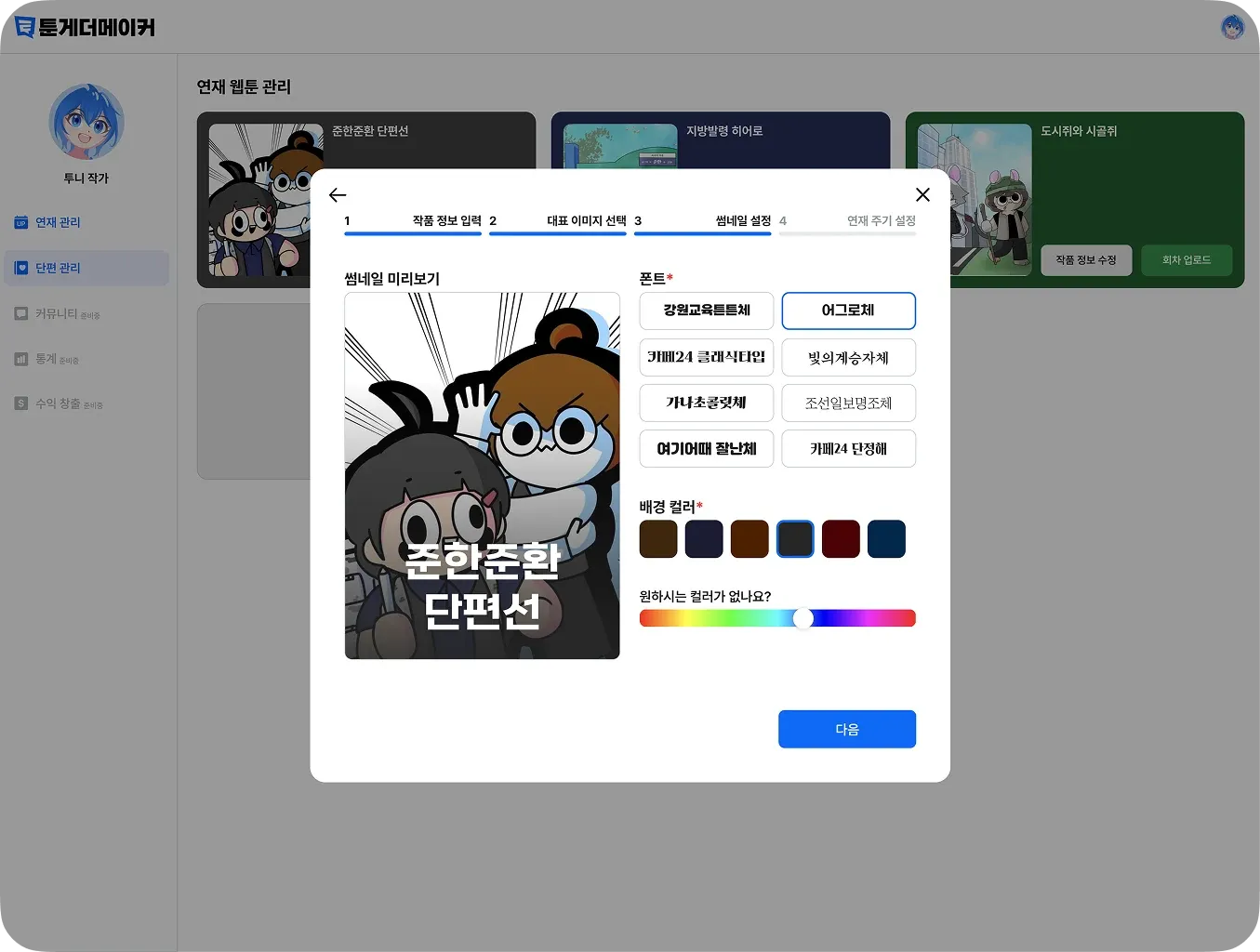The width and height of the screenshot is (1260, 952).
Task: Click the 투니 작가 profile picture
Action: 86,122
